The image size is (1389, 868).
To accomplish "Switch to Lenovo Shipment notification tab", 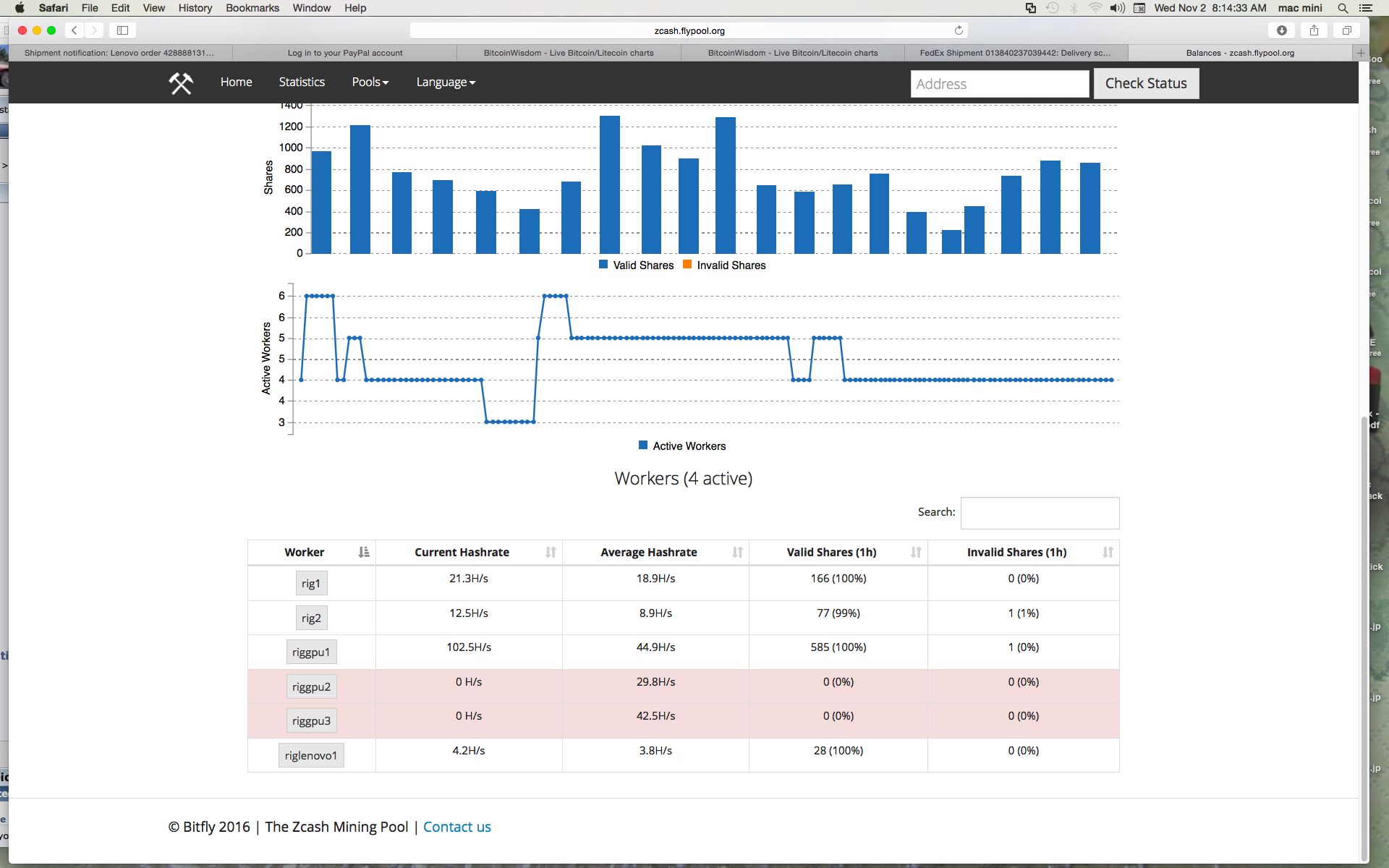I will [120, 53].
